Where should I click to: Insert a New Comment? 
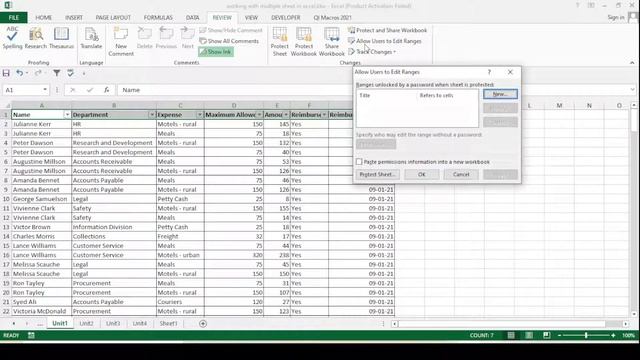click(x=121, y=42)
